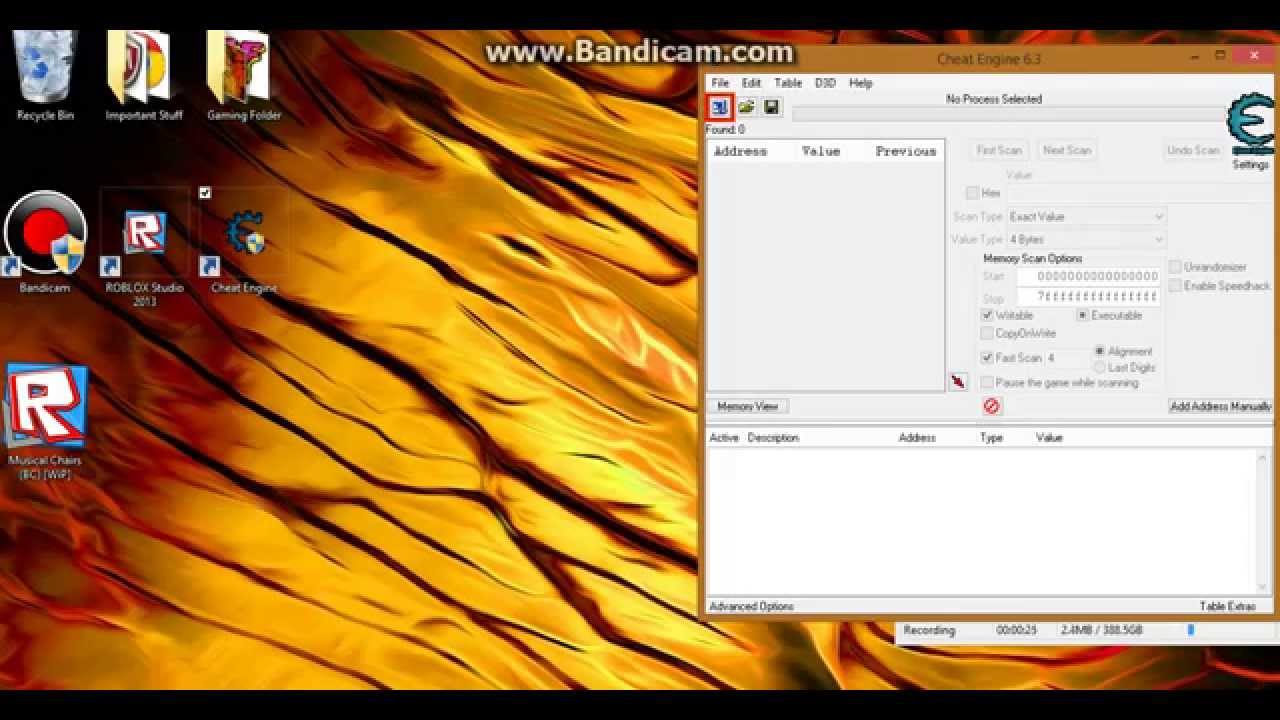Select the Important Stuff folder icon
The image size is (1280, 720).
(144, 76)
